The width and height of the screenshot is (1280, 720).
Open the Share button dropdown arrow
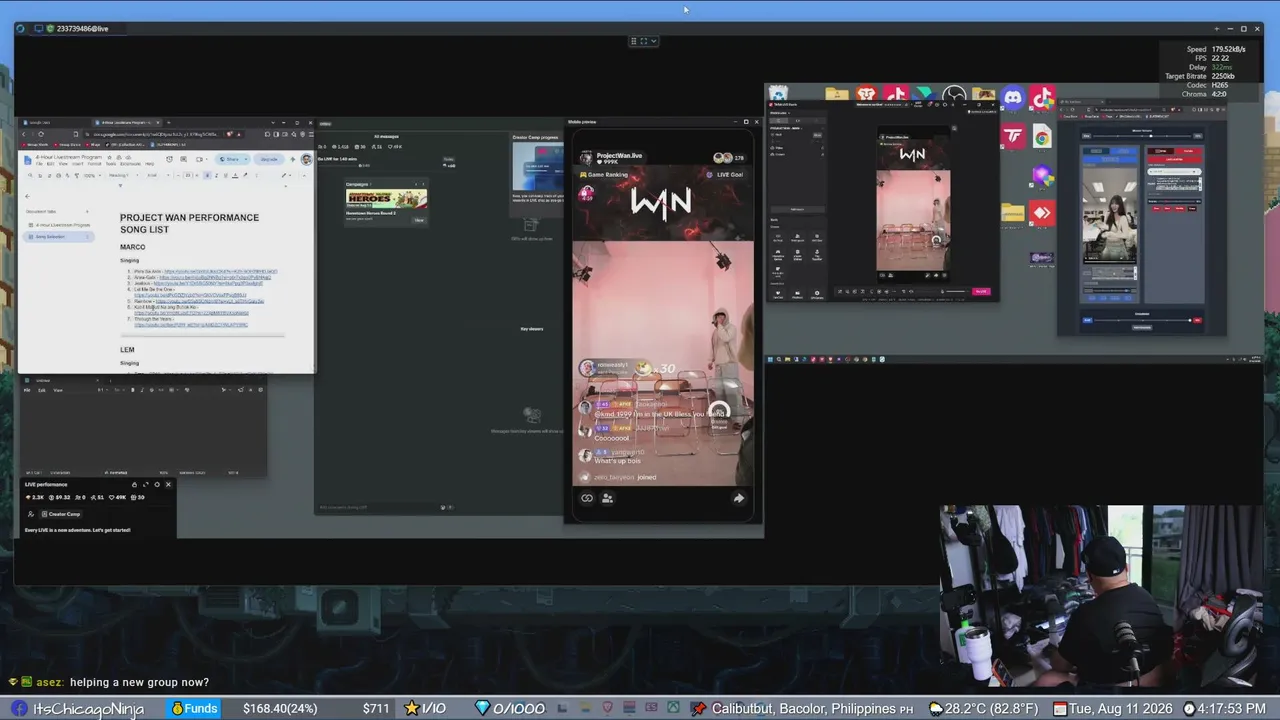click(245, 159)
